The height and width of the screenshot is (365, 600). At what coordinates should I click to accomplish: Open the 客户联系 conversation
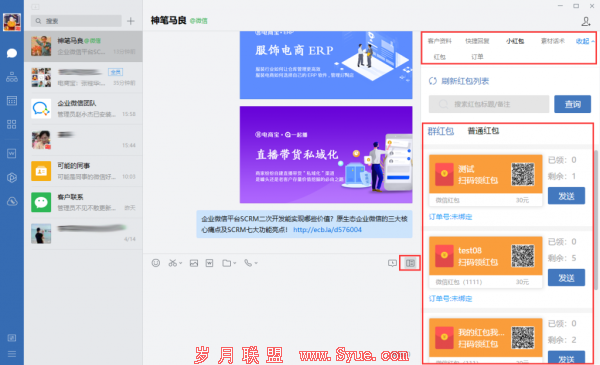pyautogui.click(x=83, y=202)
